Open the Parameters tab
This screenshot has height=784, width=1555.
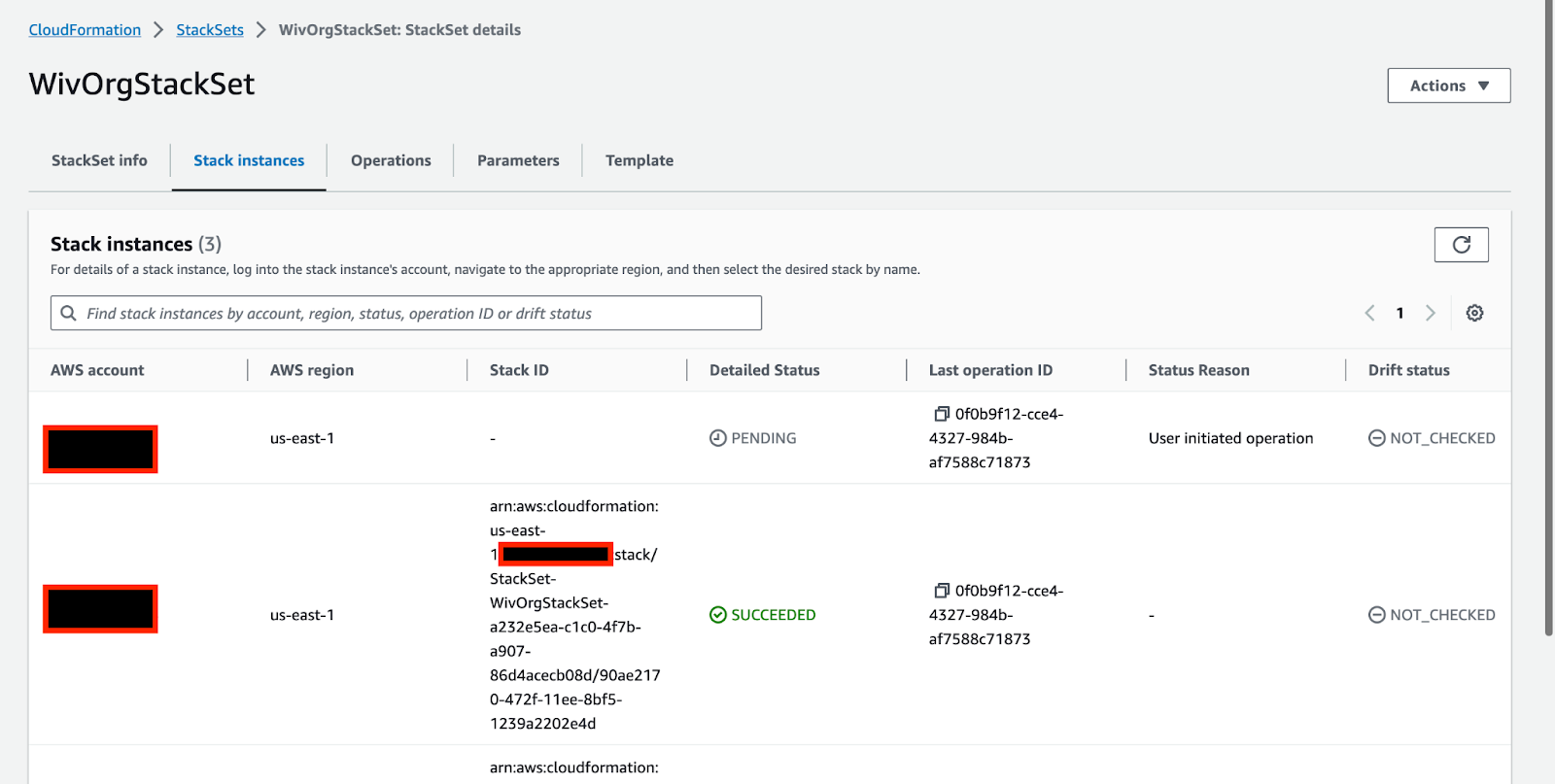518,160
